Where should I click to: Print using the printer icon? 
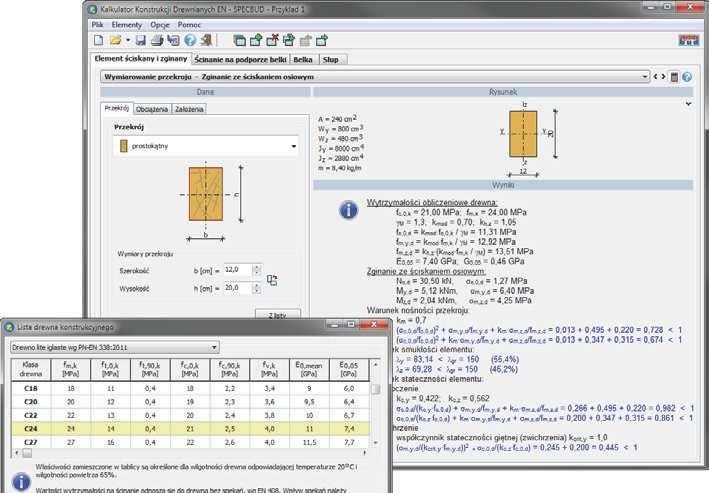157,40
